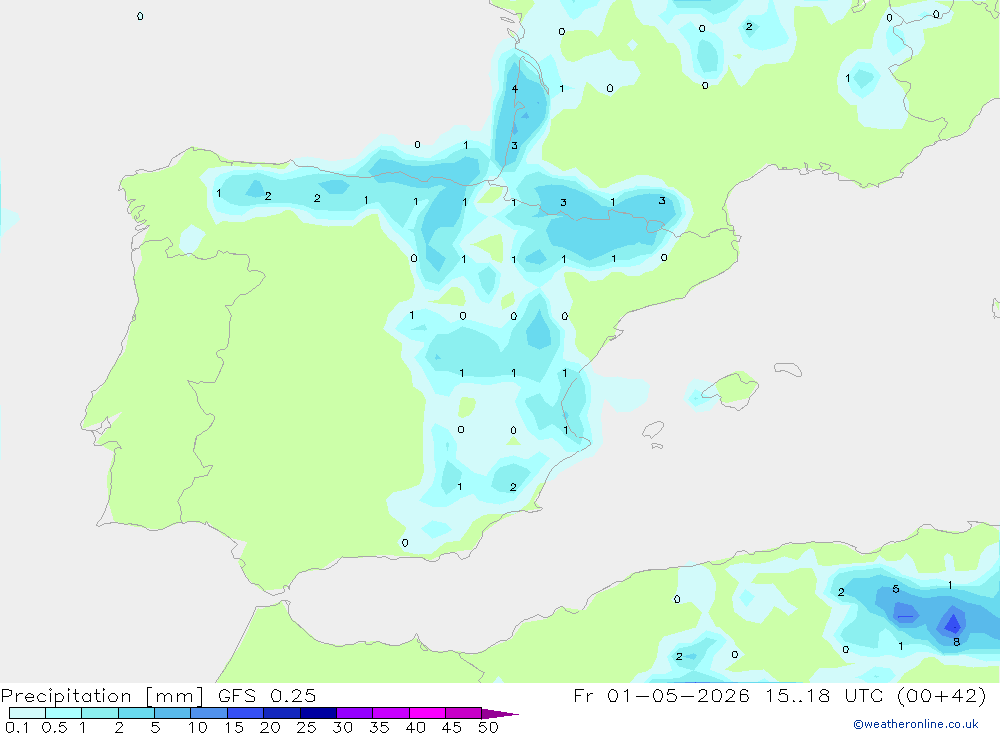Screen dimensions: 1000x733
Task: Click the legend label '40'
Action: pos(416,727)
